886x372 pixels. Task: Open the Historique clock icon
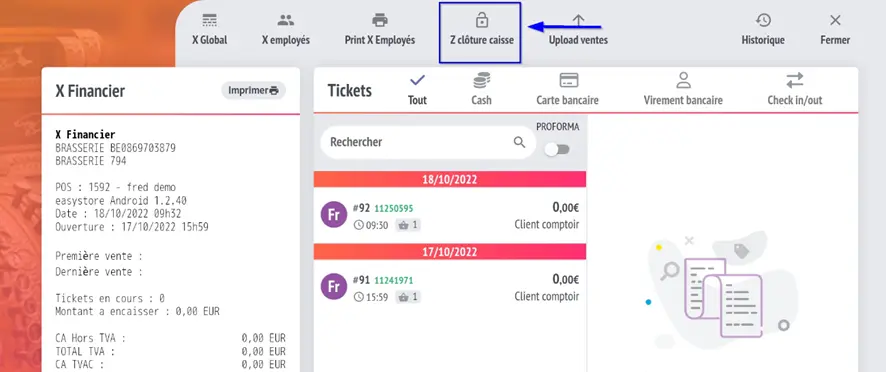763,21
